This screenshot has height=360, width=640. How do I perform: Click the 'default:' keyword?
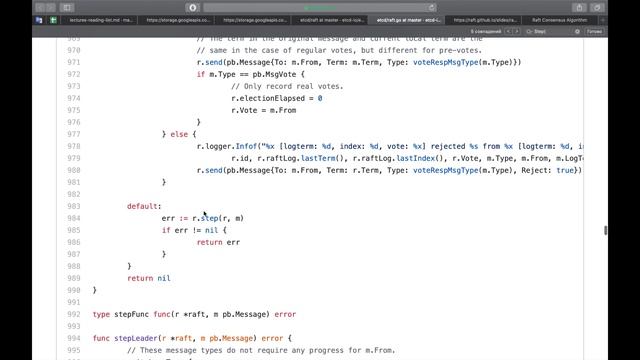[144, 206]
